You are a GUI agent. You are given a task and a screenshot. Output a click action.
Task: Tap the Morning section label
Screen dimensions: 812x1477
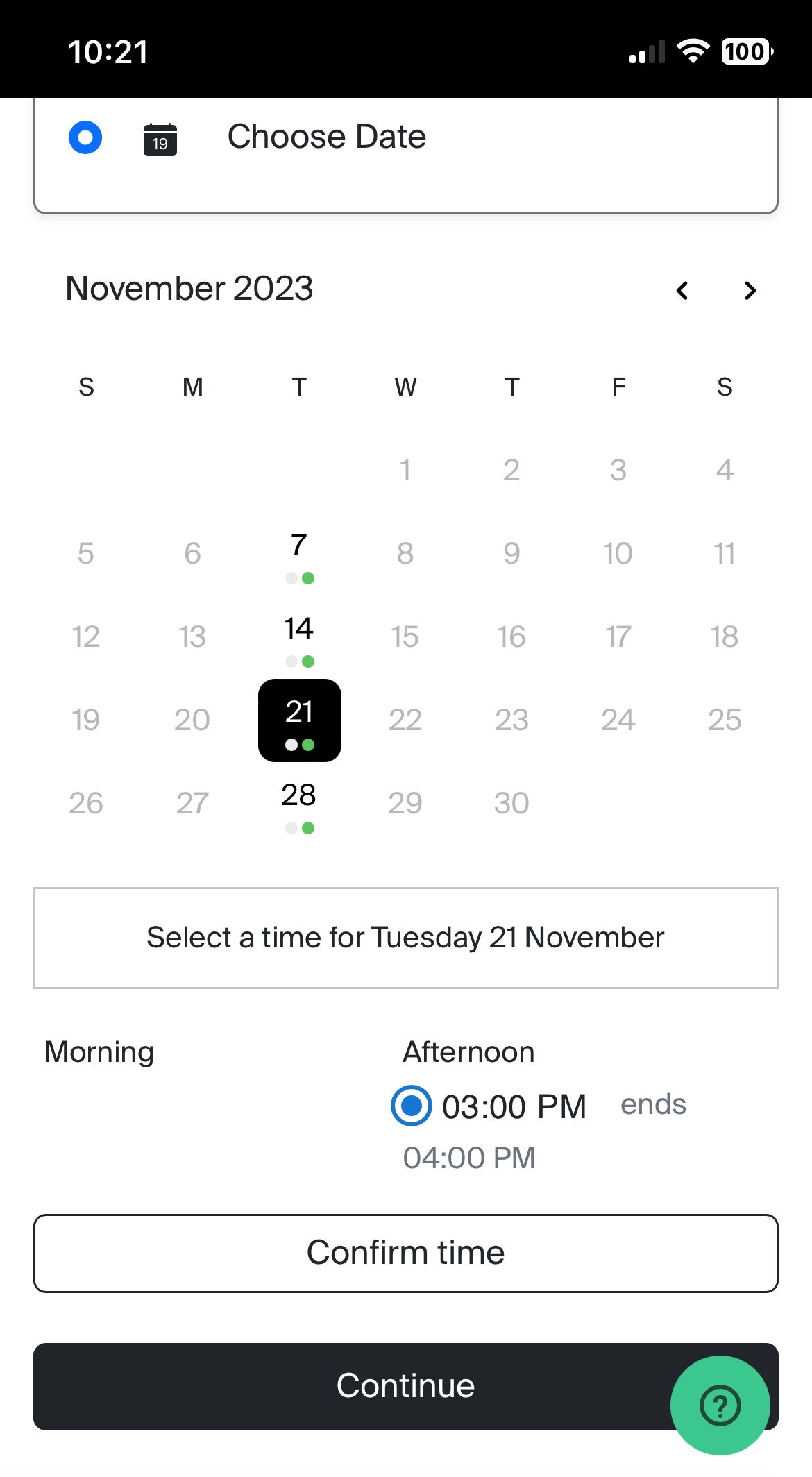[x=99, y=1052]
